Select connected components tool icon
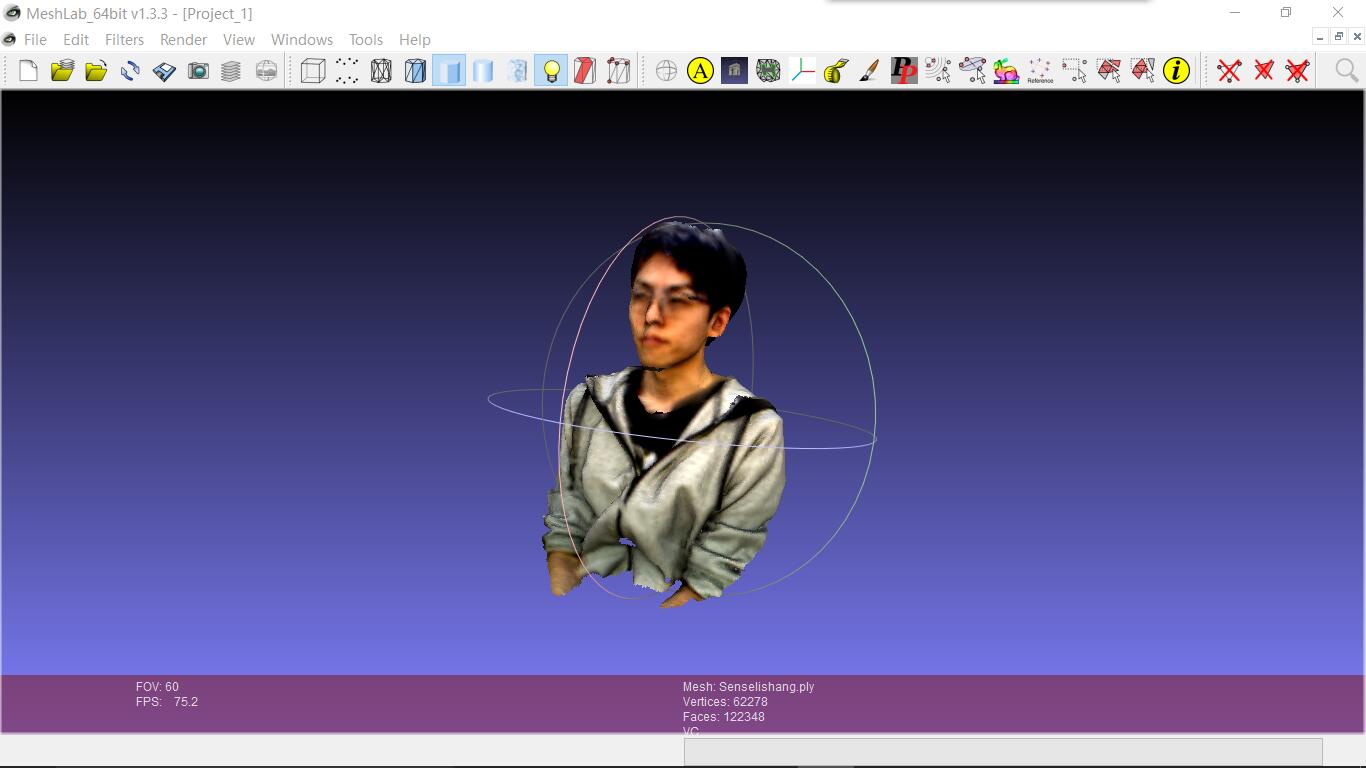The image size is (1366, 768). (x=1142, y=70)
